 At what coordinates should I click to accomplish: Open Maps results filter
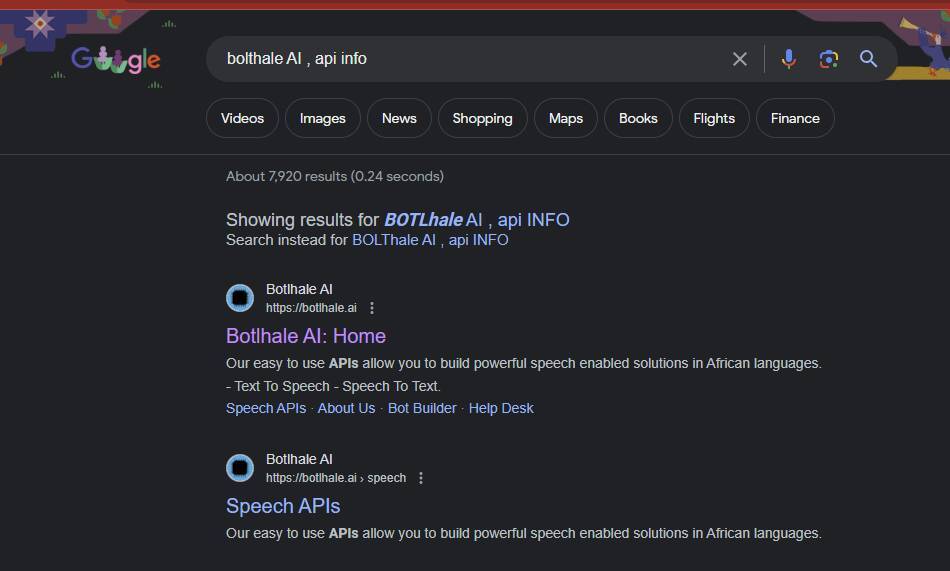click(x=566, y=118)
